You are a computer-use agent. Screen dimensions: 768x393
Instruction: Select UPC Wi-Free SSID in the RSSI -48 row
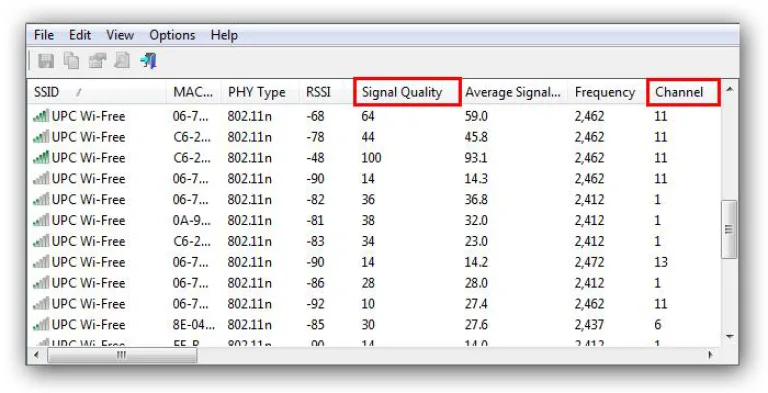click(x=89, y=158)
